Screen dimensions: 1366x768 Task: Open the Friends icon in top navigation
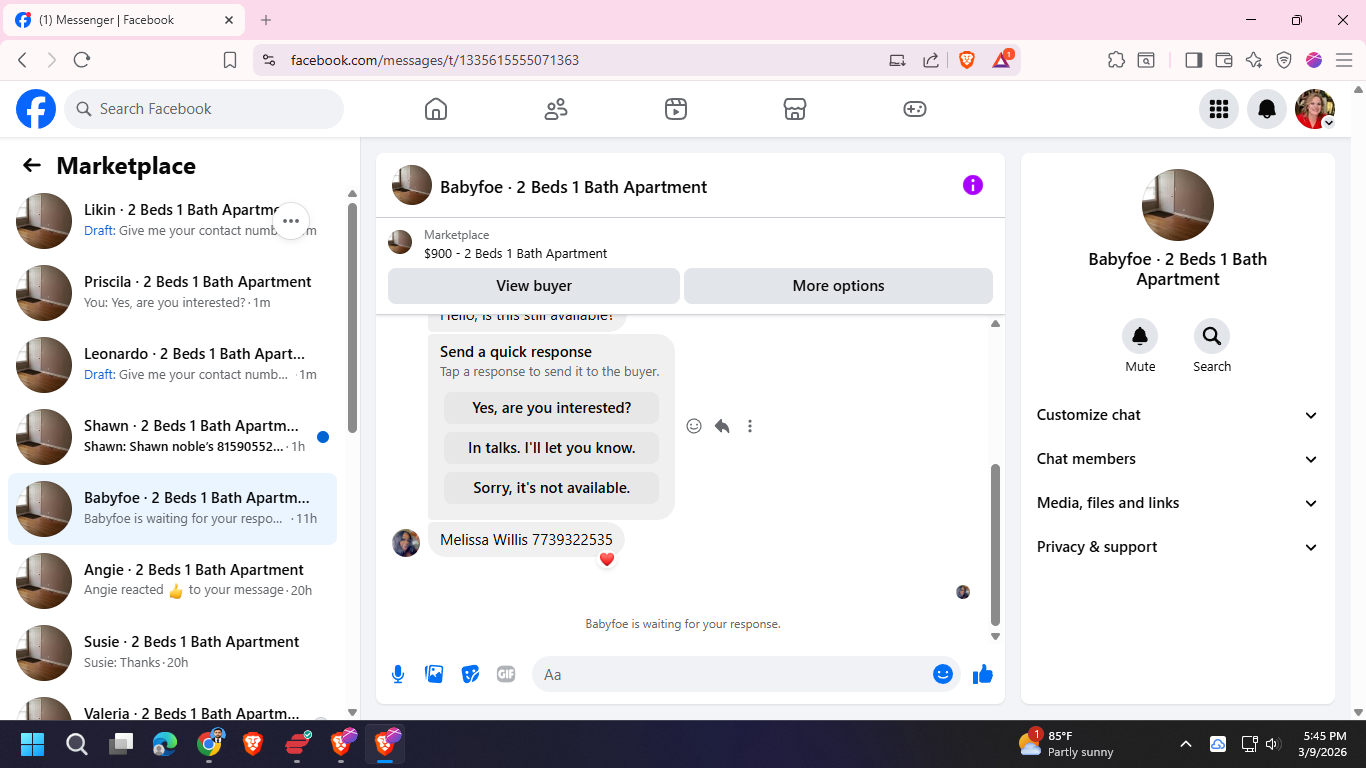(x=556, y=109)
